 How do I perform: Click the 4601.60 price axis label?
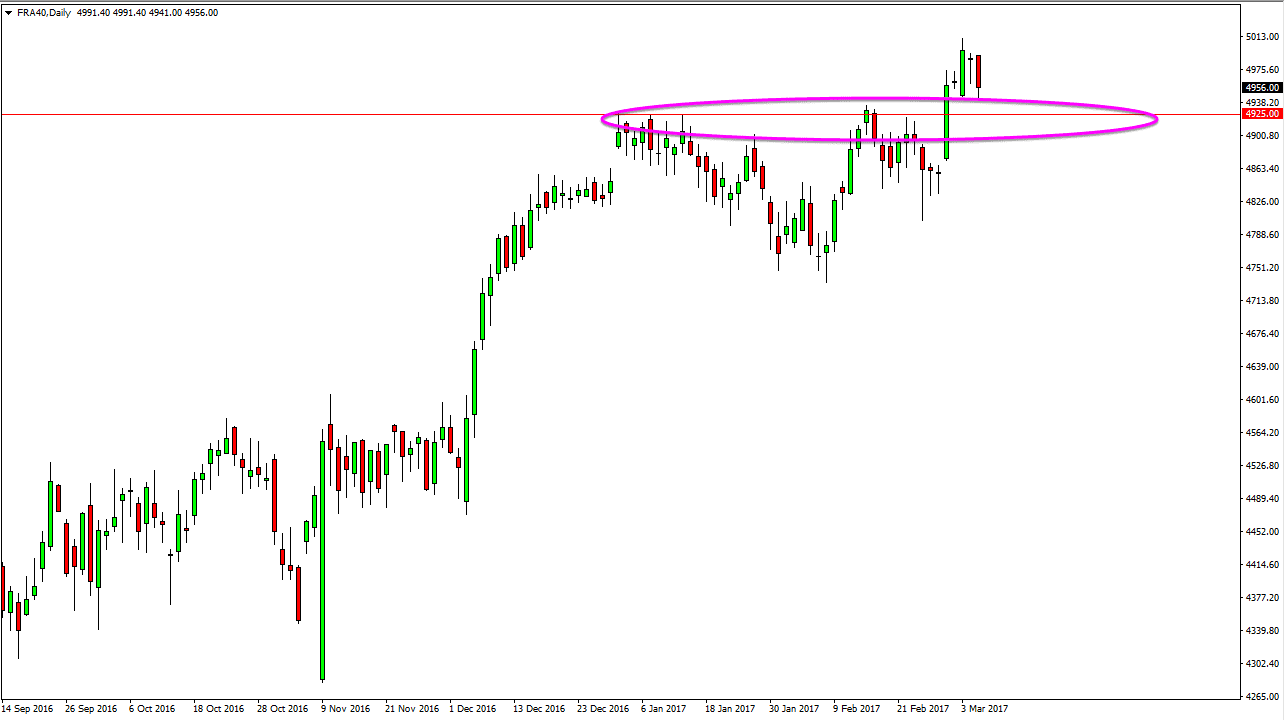pyautogui.click(x=1263, y=400)
